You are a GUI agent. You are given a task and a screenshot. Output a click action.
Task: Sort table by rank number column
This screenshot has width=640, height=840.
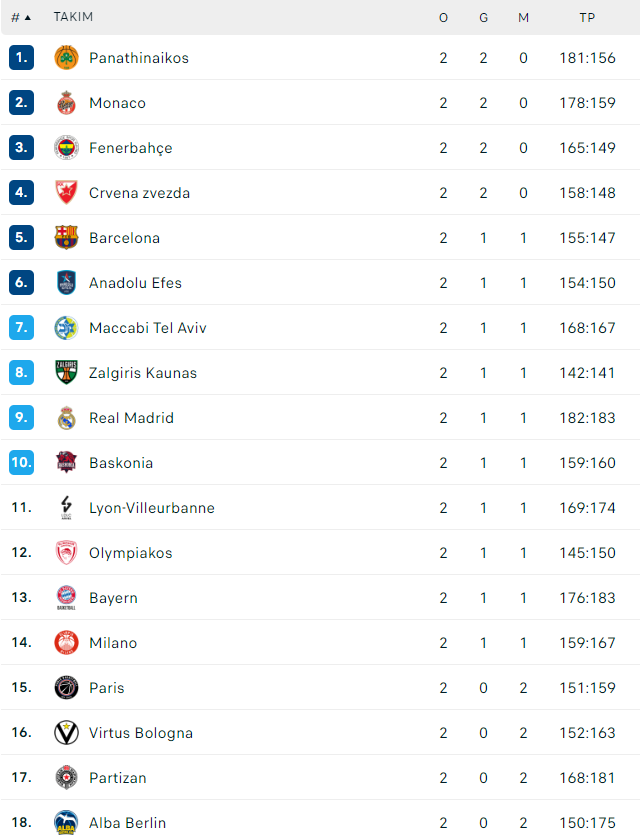click(21, 18)
